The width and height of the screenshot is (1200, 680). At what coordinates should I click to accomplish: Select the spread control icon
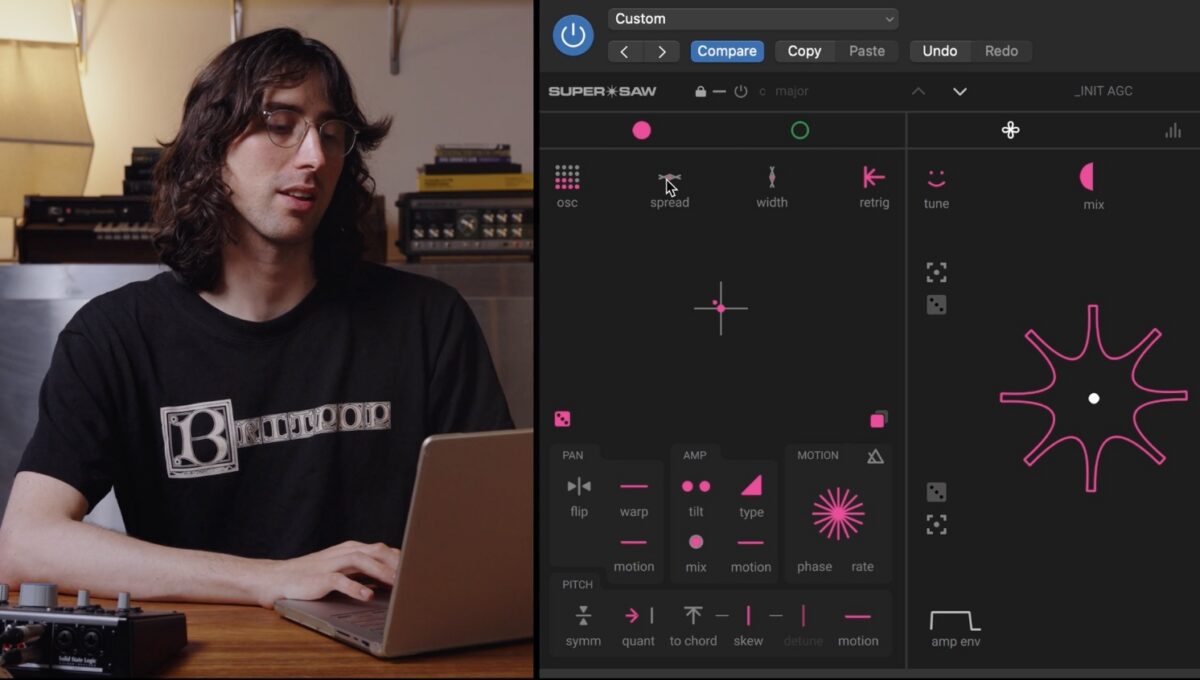coord(669,178)
